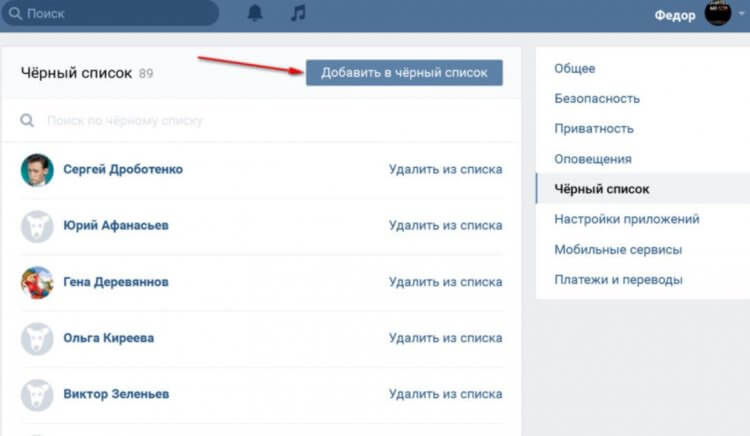Click the magnifier icon in top search bar
Image resolution: width=750 pixels, height=436 pixels.
pos(15,13)
